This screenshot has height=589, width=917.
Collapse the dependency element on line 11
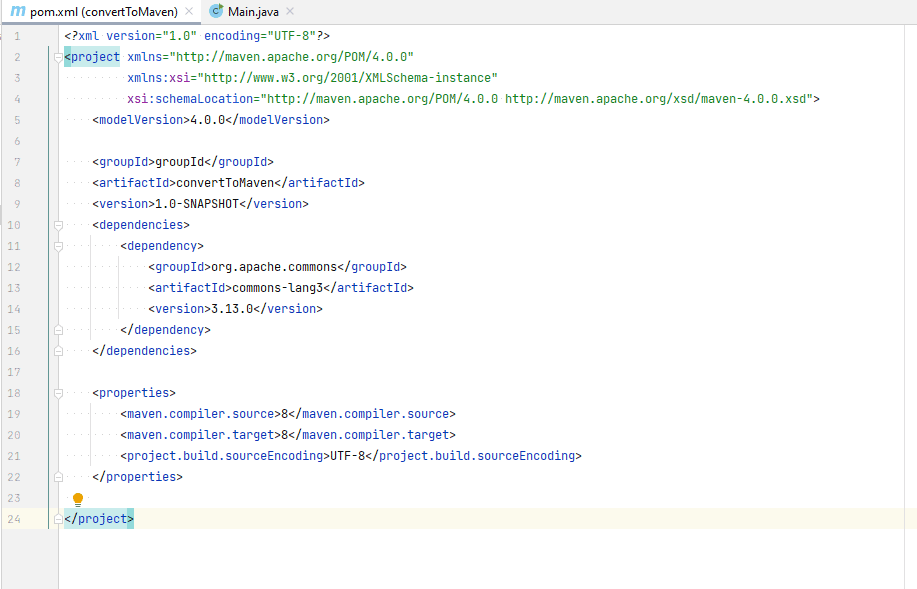point(58,246)
